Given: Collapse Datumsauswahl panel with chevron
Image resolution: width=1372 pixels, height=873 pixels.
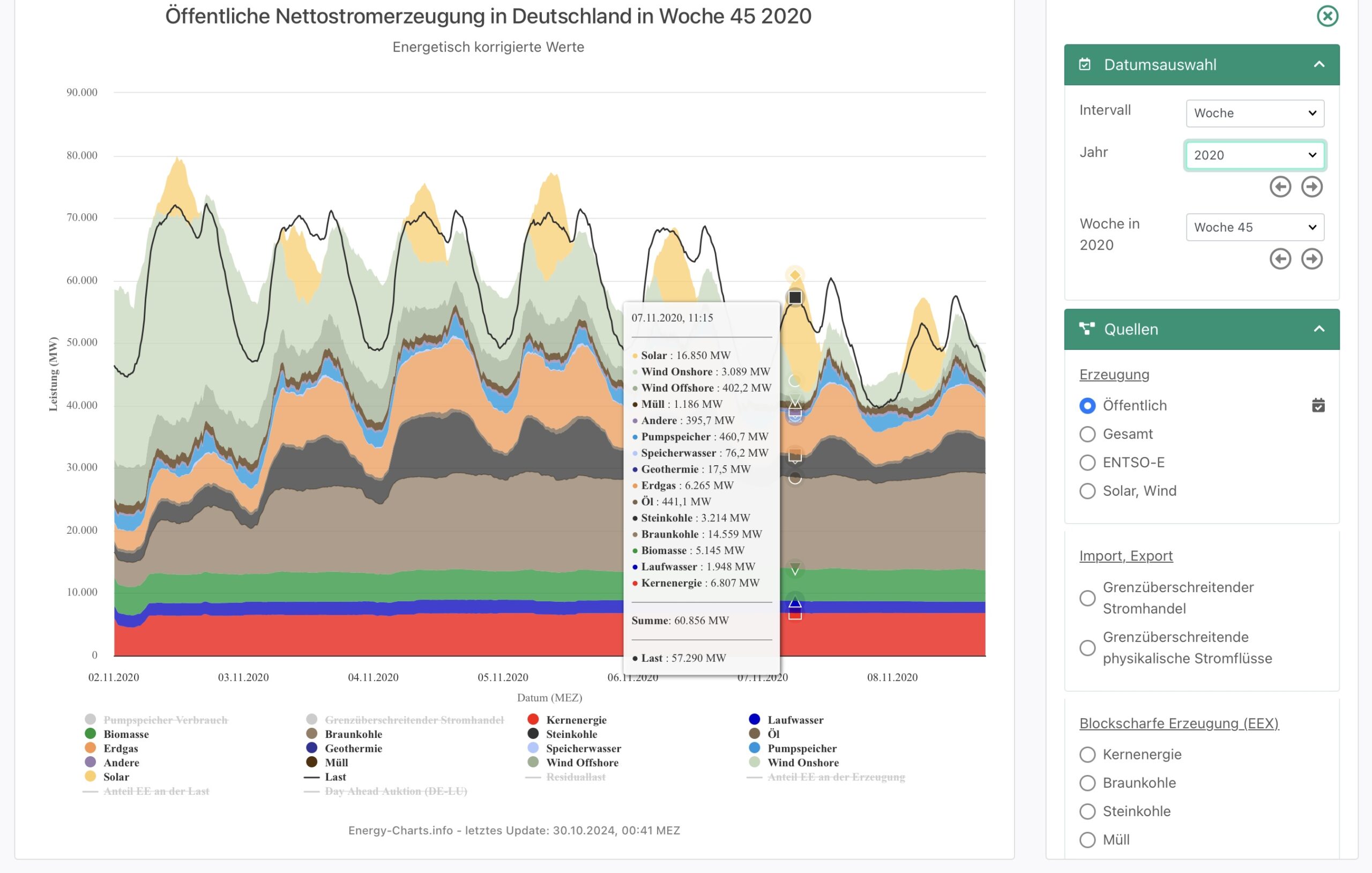Looking at the screenshot, I should pos(1318,64).
